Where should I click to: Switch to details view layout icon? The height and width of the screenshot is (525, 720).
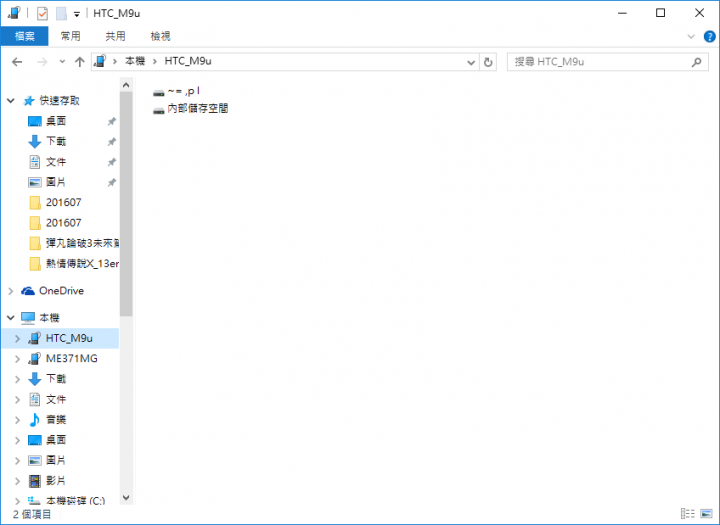(687, 514)
